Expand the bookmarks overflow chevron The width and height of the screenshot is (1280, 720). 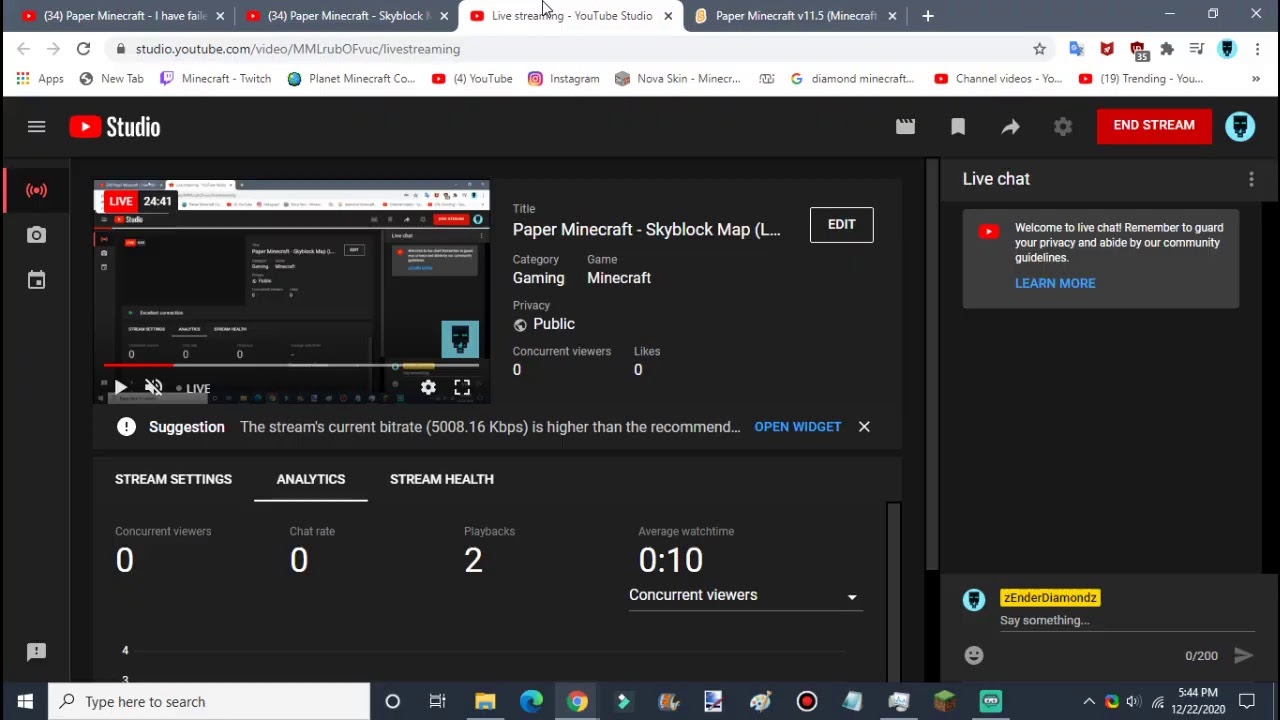point(1256,79)
